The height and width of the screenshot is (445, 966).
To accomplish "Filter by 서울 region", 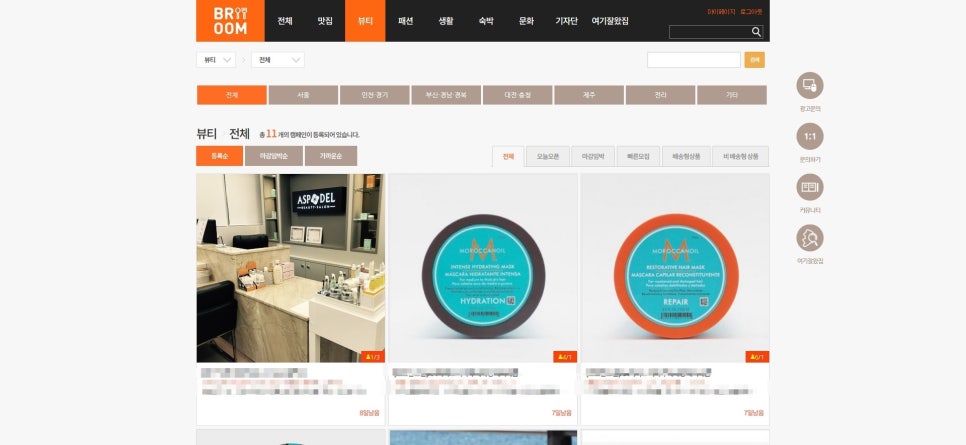I will click(303, 95).
